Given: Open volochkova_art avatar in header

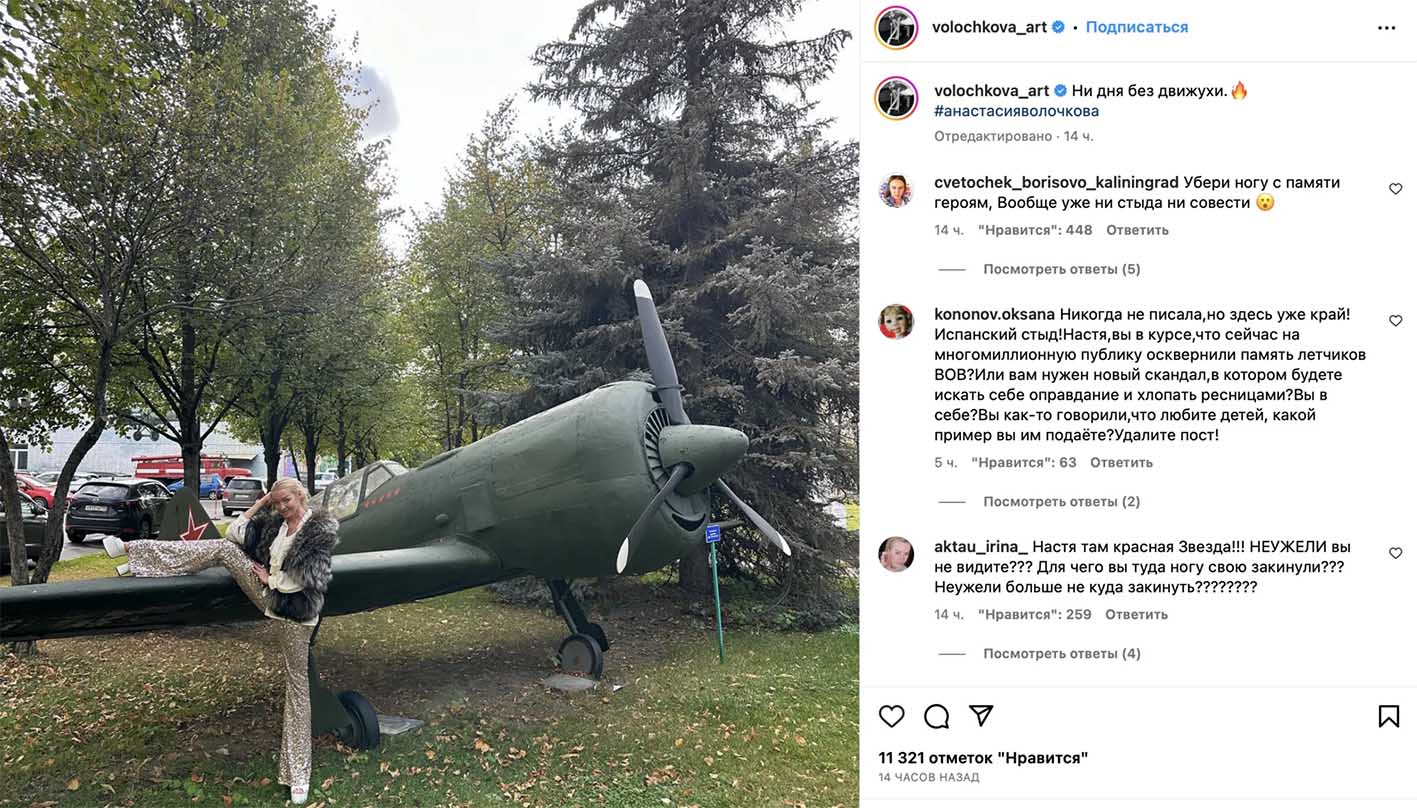Looking at the screenshot, I should (x=896, y=28).
